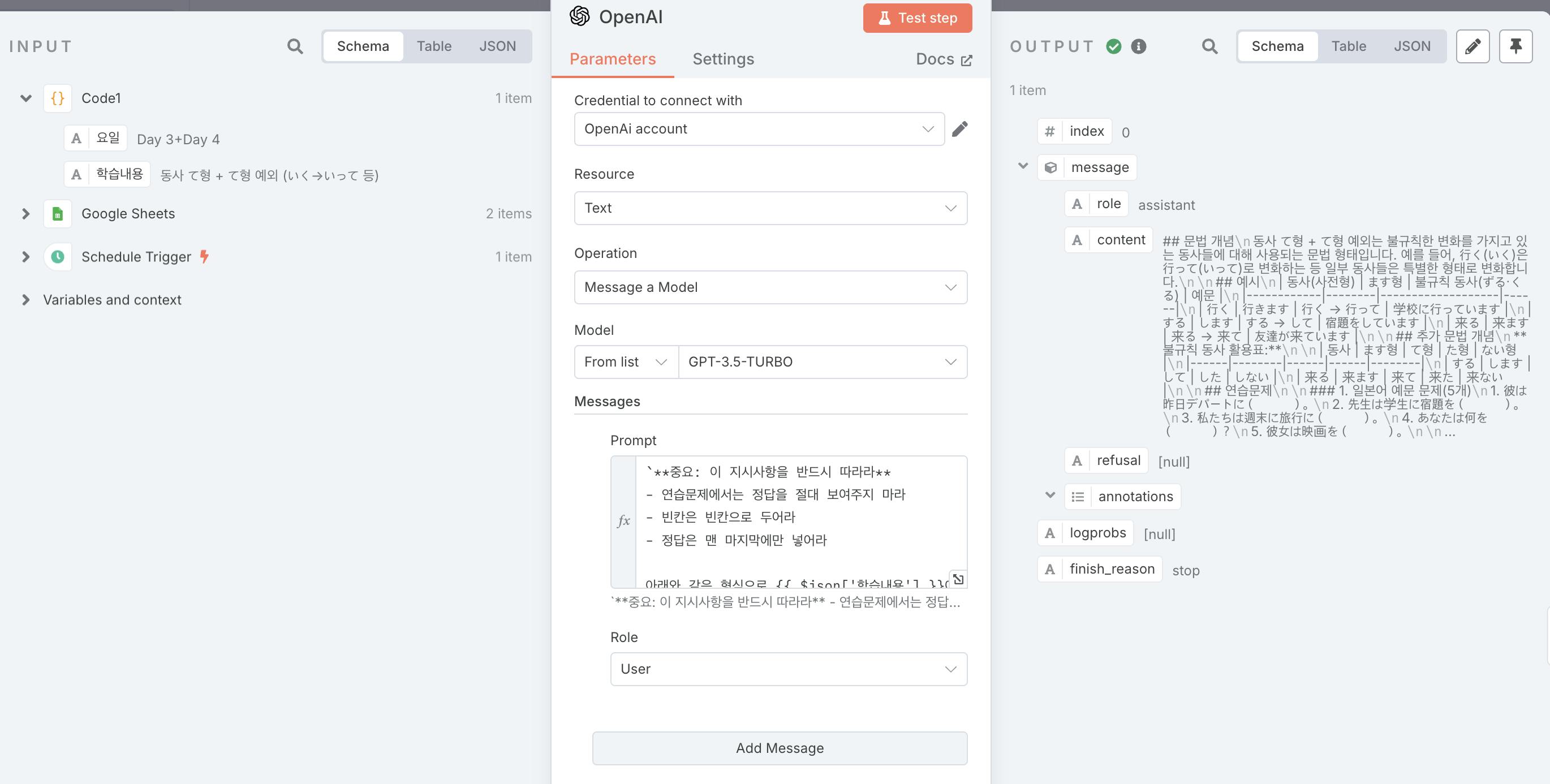This screenshot has height=784, width=1550.
Task: Click the index output field pill
Action: tap(1075, 132)
